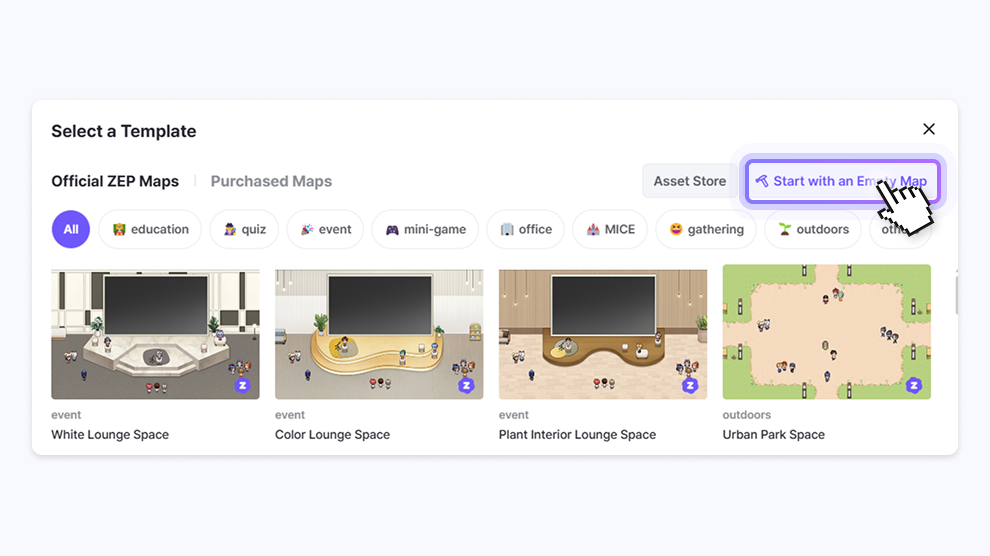The image size is (990, 556).
Task: Click the sprout icon on outdoors chip
Action: 785,229
